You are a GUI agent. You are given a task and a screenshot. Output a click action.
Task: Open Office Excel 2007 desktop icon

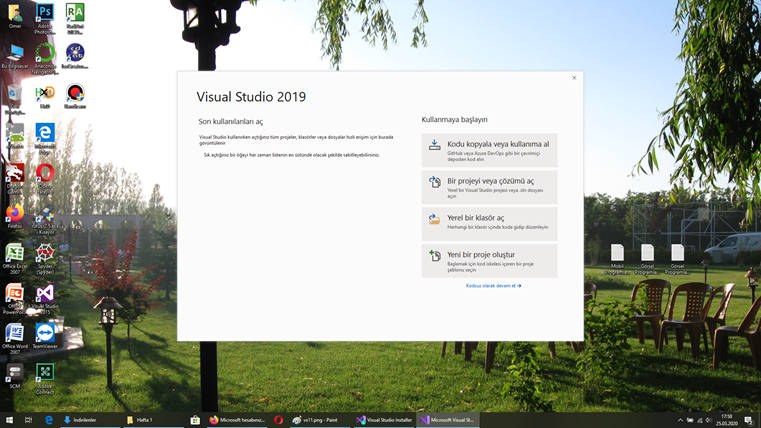[x=15, y=256]
